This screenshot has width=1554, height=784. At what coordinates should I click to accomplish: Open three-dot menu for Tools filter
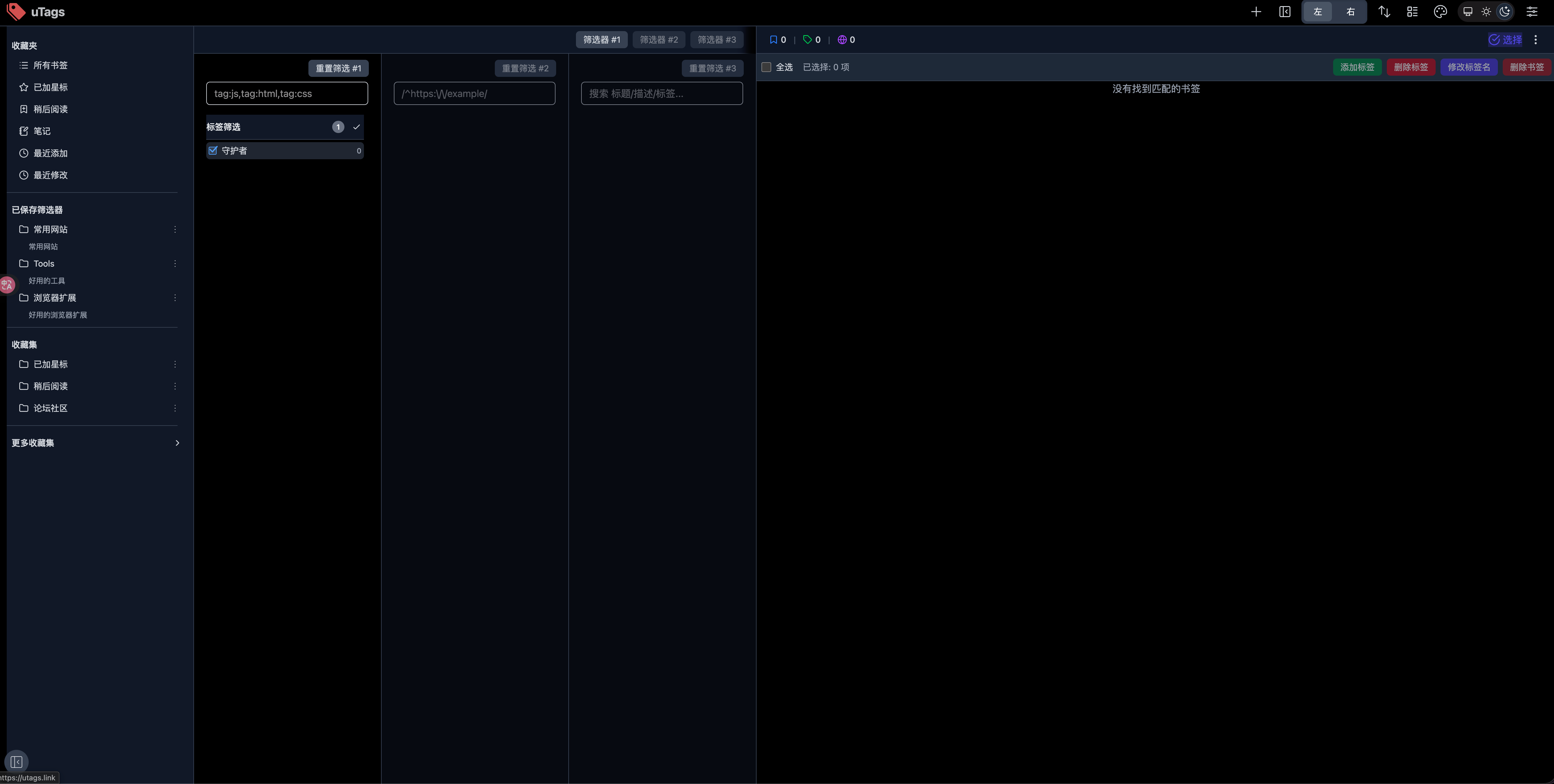click(x=175, y=264)
